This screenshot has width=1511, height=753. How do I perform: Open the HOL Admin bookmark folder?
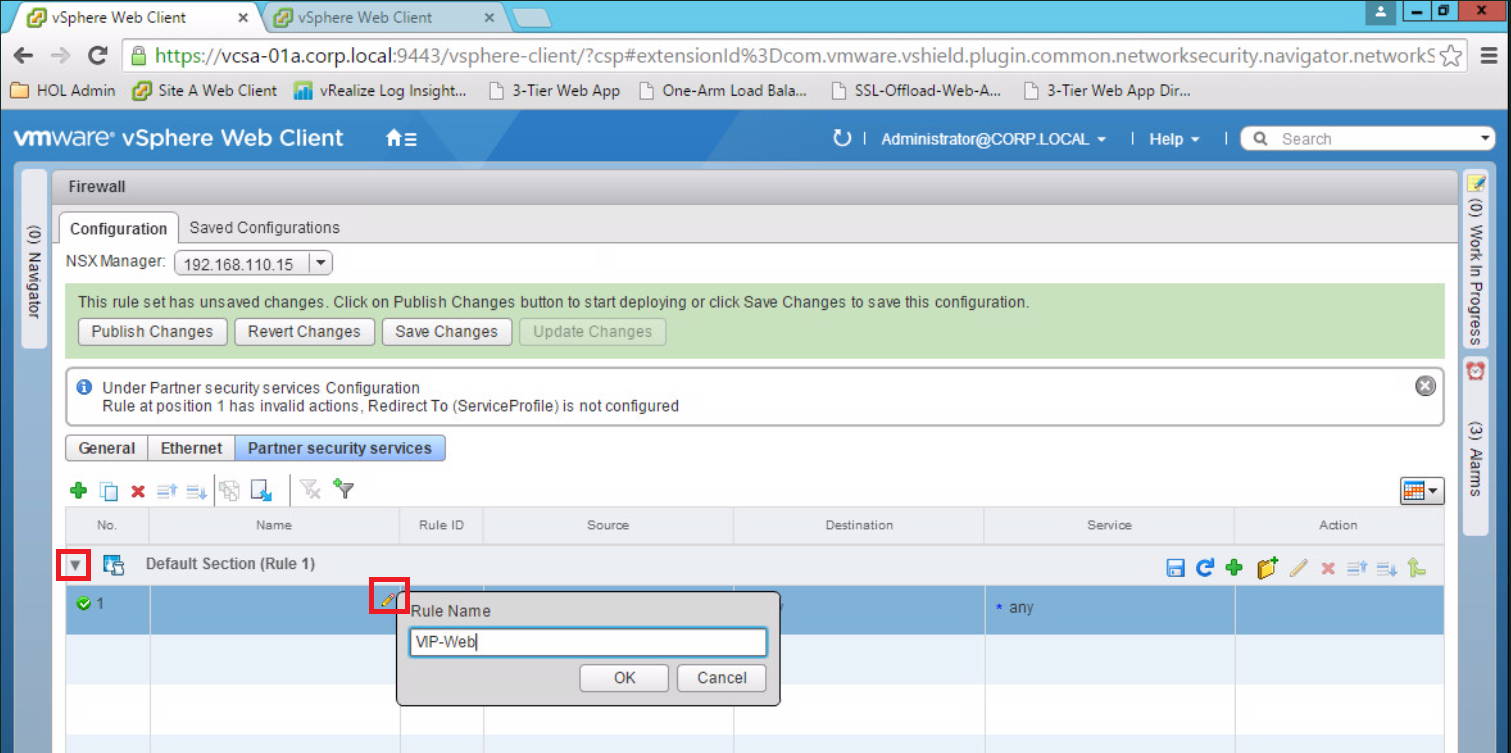pos(63,90)
